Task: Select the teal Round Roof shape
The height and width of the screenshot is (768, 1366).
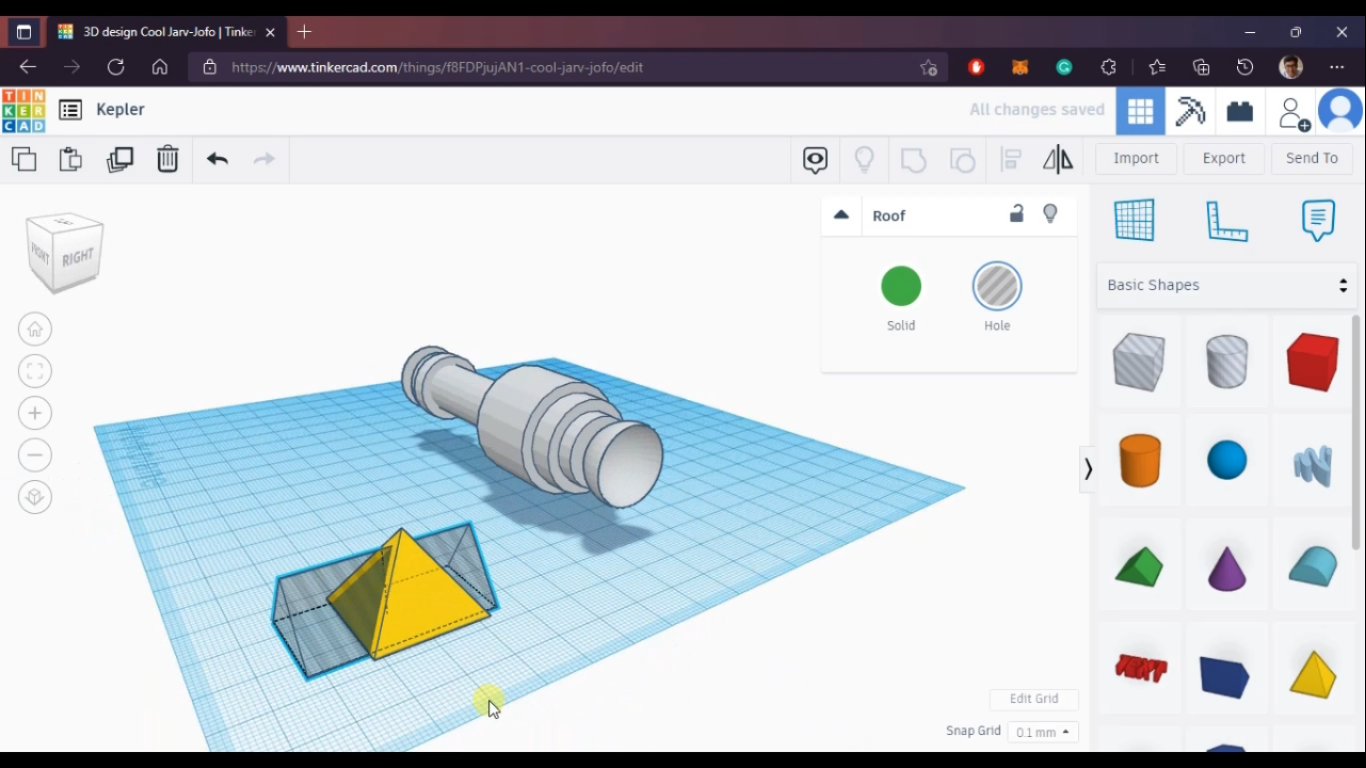Action: click(x=1313, y=567)
